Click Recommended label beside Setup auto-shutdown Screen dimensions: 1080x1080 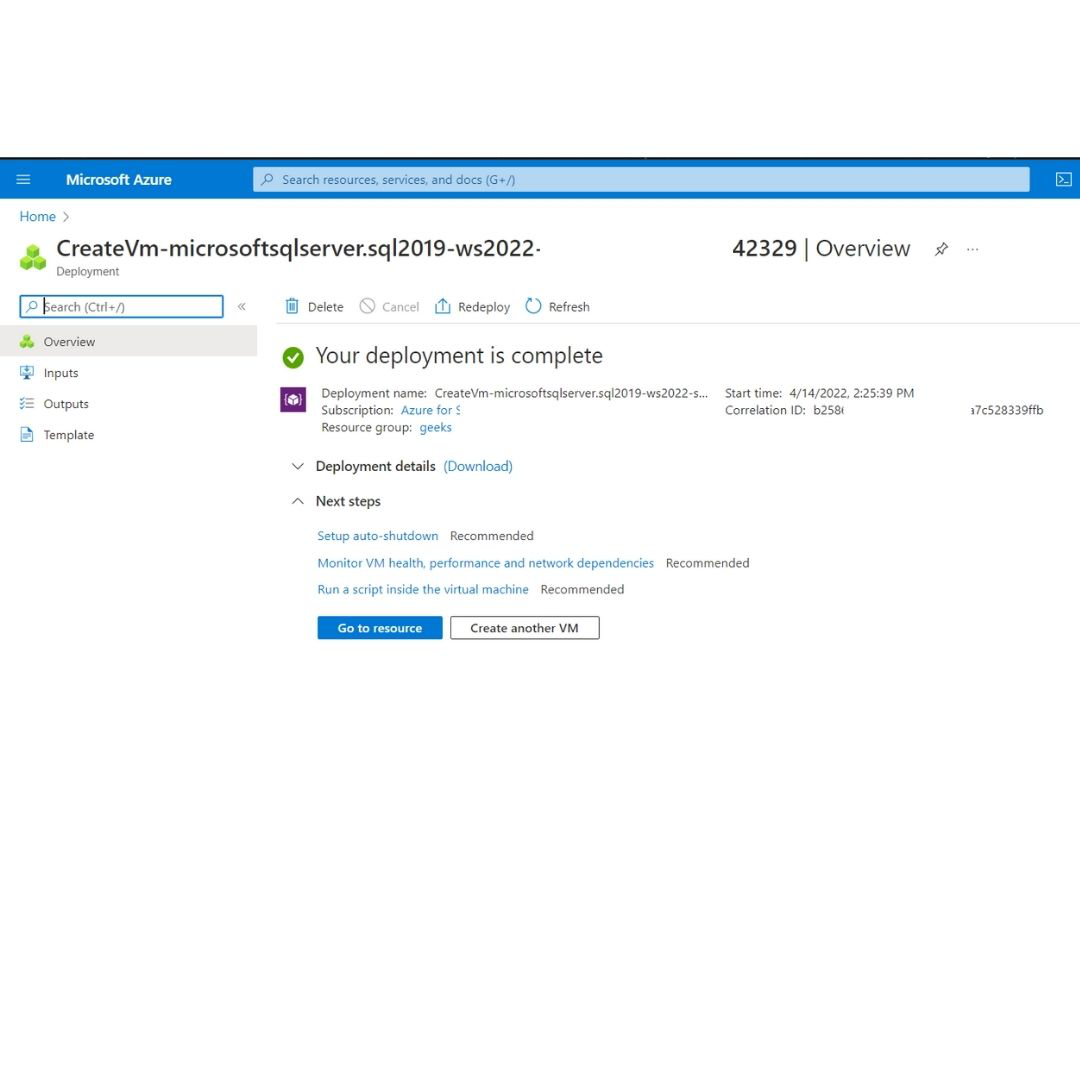tap(492, 536)
